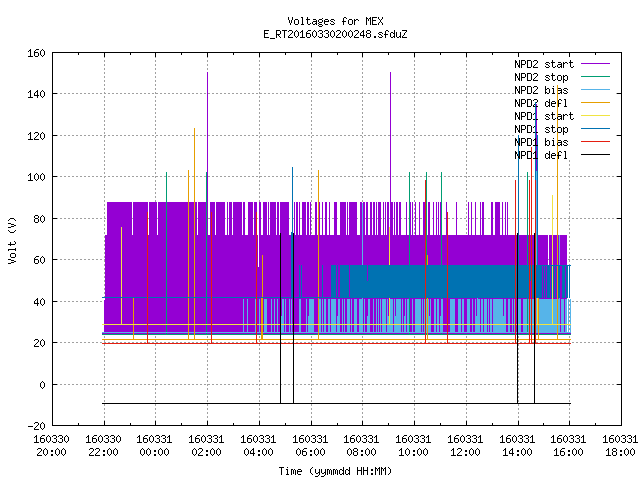Click the 'Time (yymmdd HH:MM)' x-axis label
The width and height of the screenshot is (640, 480).
tap(335, 471)
